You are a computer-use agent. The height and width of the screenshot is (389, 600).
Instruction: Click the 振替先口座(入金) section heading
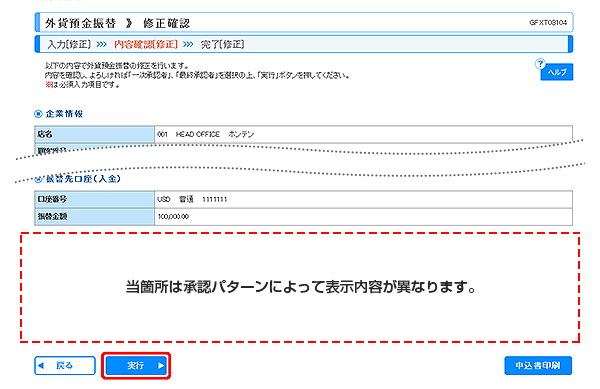[x=83, y=179]
